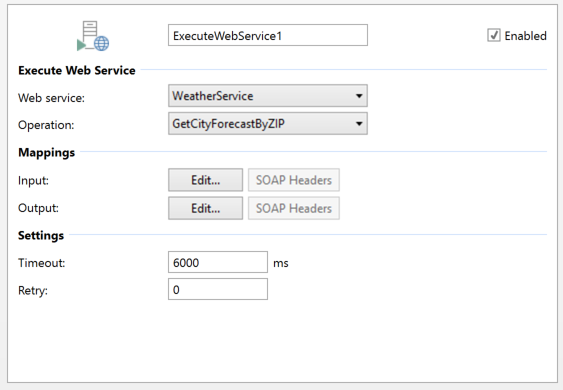Click the Execute Web Service section header

77,70
